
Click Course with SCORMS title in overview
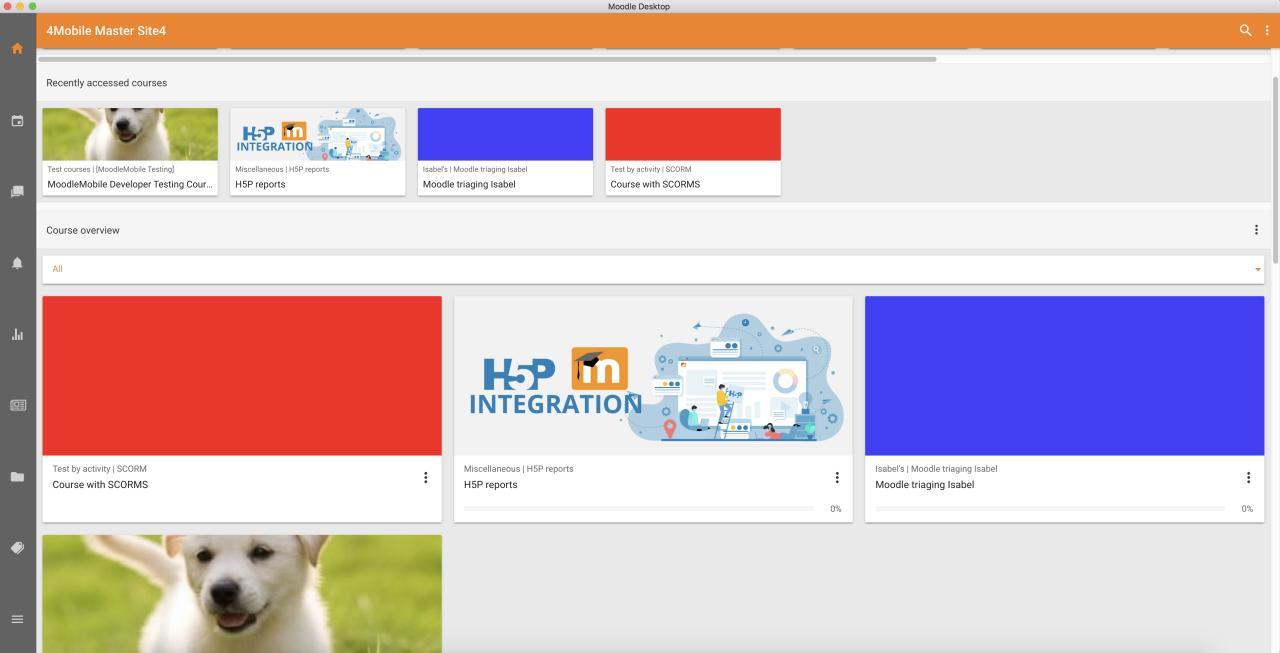click(100, 485)
